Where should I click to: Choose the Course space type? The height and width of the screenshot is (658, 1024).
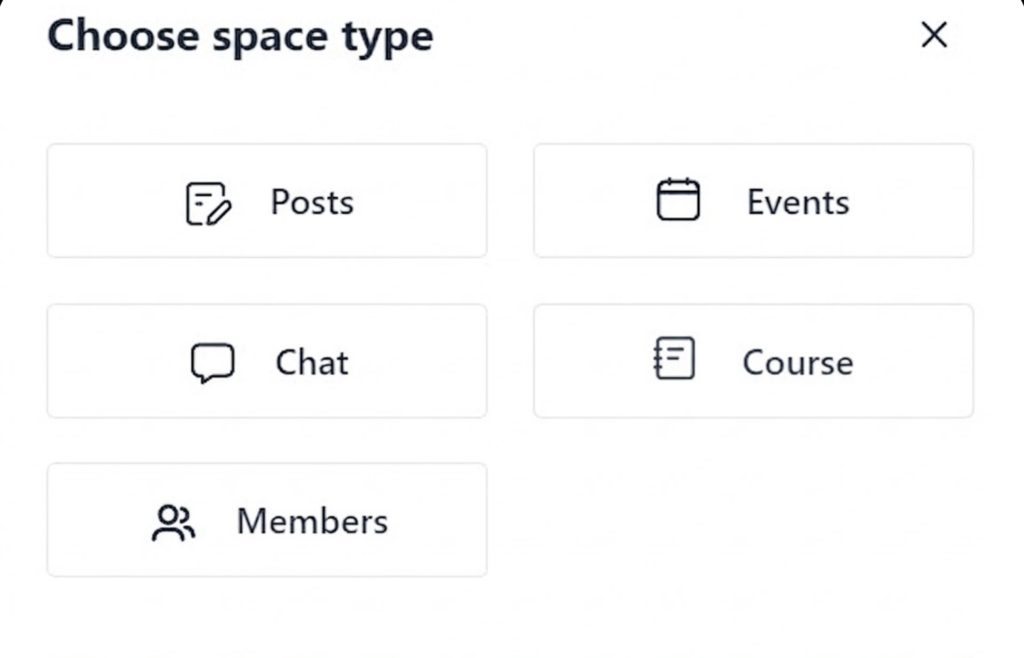pos(753,360)
